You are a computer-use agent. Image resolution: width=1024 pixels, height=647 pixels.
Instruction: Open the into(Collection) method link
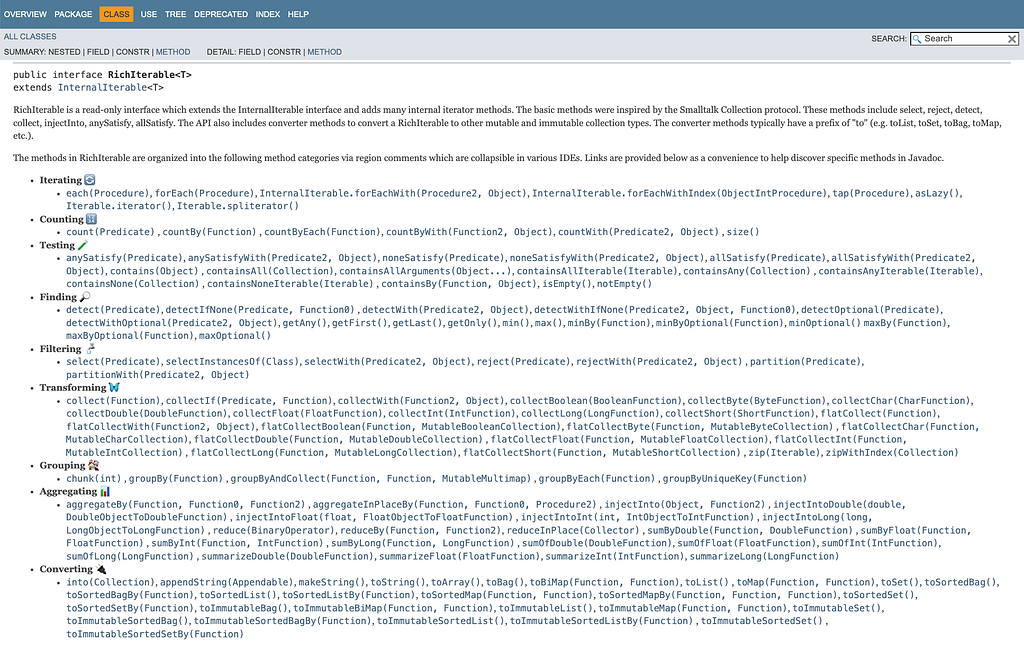[110, 582]
